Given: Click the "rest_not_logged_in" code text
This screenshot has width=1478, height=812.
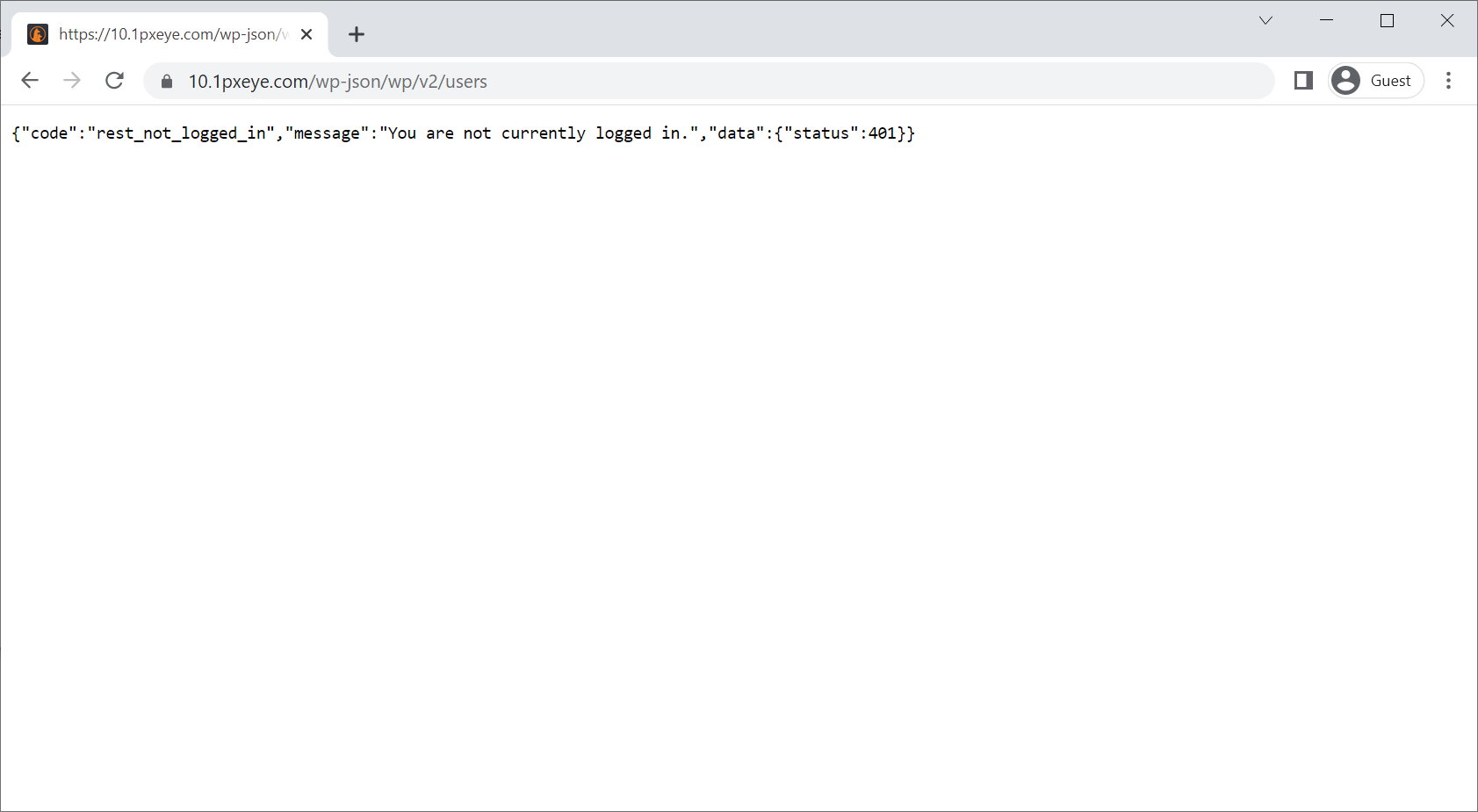Looking at the screenshot, I should coord(181,133).
